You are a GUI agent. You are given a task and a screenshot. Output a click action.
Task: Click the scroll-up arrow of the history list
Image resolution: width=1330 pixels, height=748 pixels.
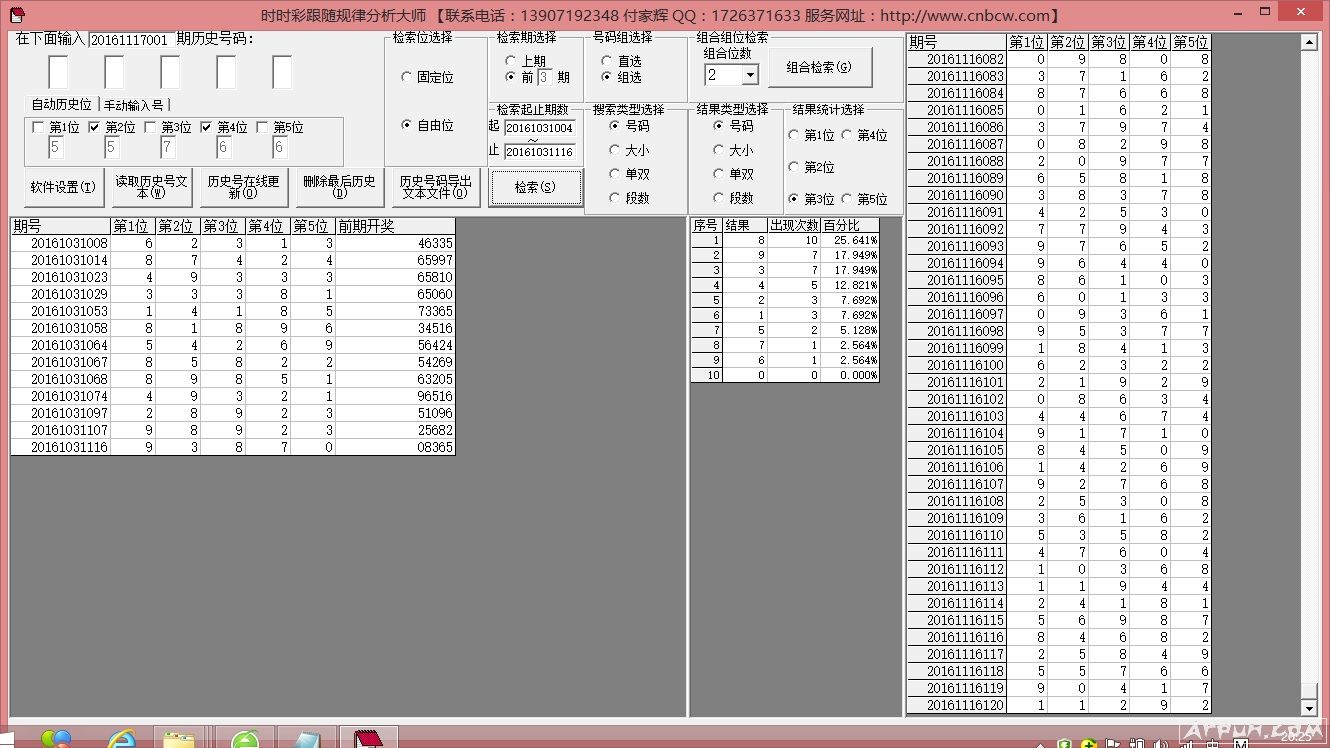coord(1309,42)
